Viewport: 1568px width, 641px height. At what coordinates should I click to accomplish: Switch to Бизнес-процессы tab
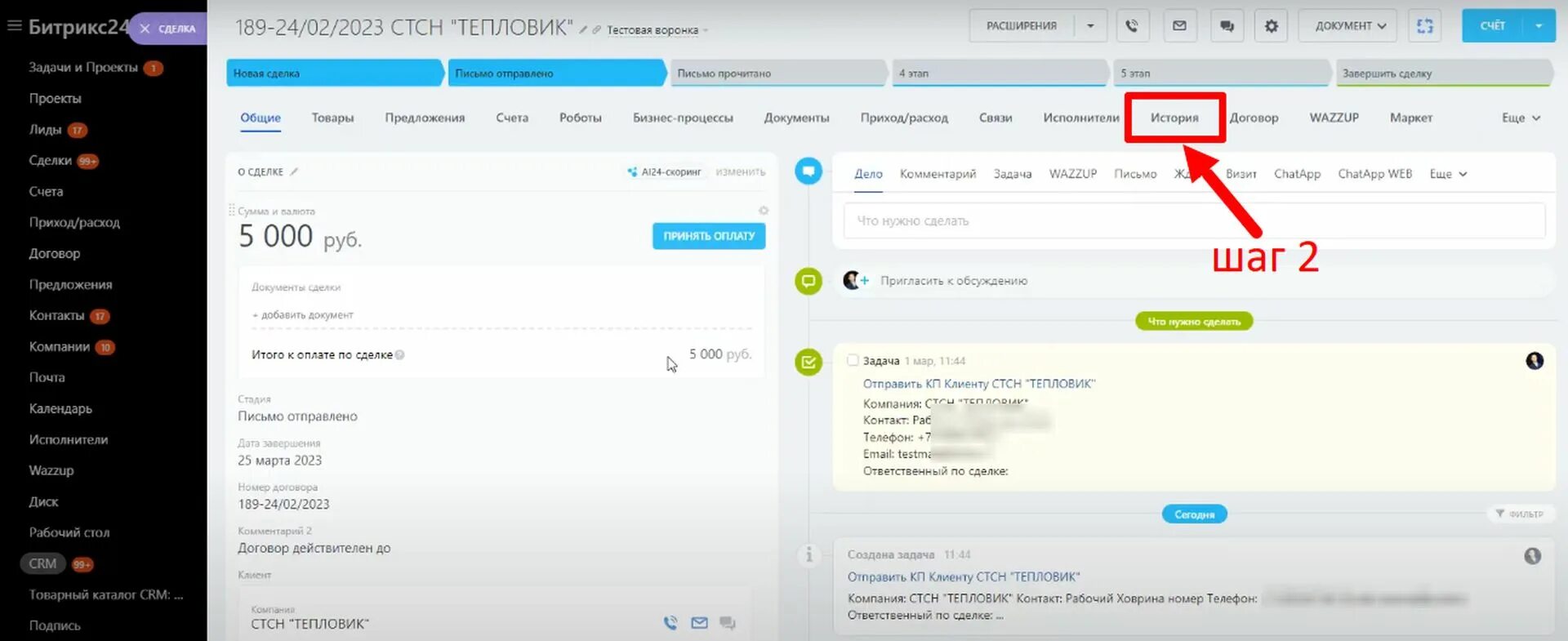pyautogui.click(x=683, y=118)
